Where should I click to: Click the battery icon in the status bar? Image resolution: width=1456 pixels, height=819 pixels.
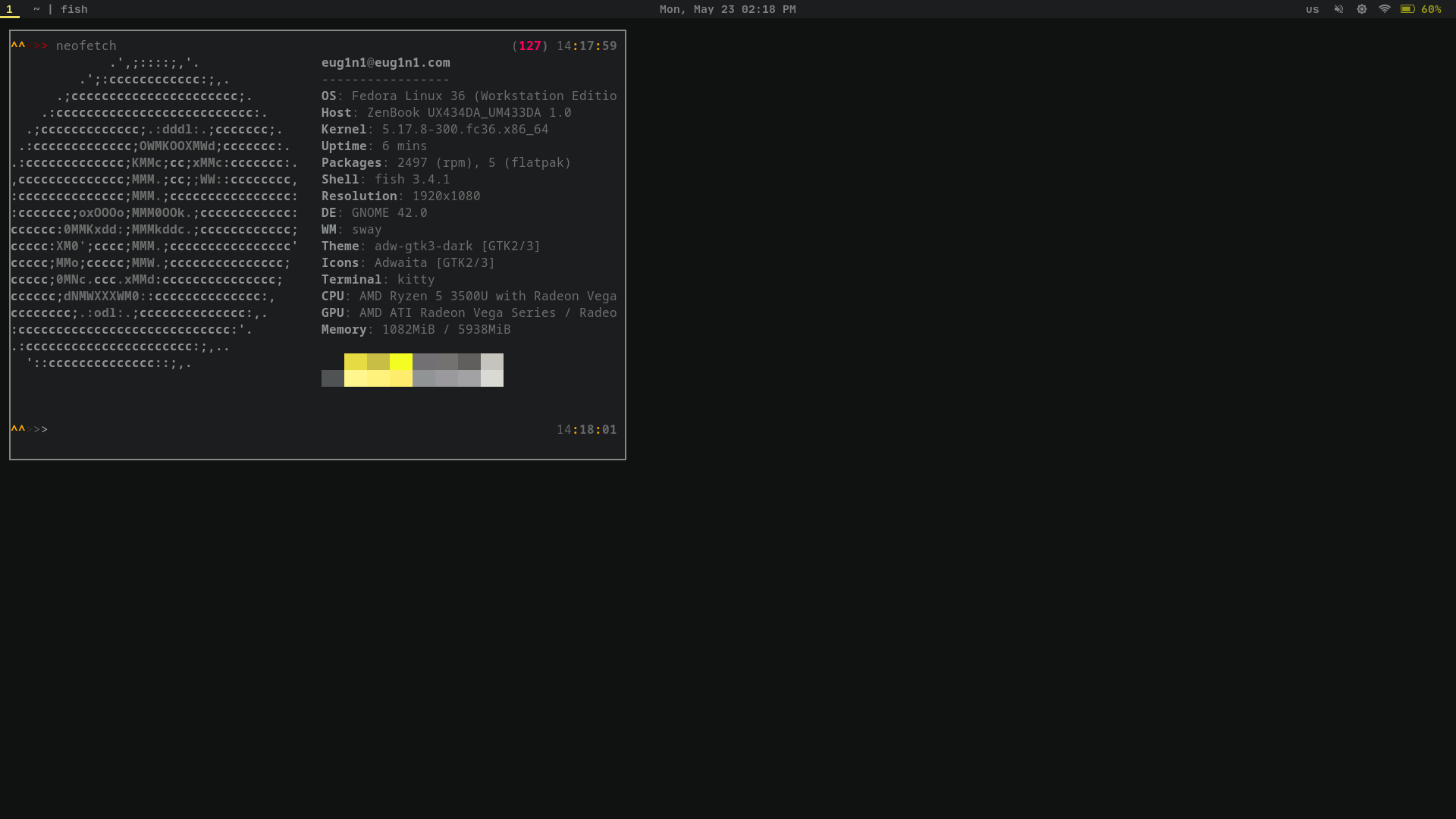[1407, 9]
